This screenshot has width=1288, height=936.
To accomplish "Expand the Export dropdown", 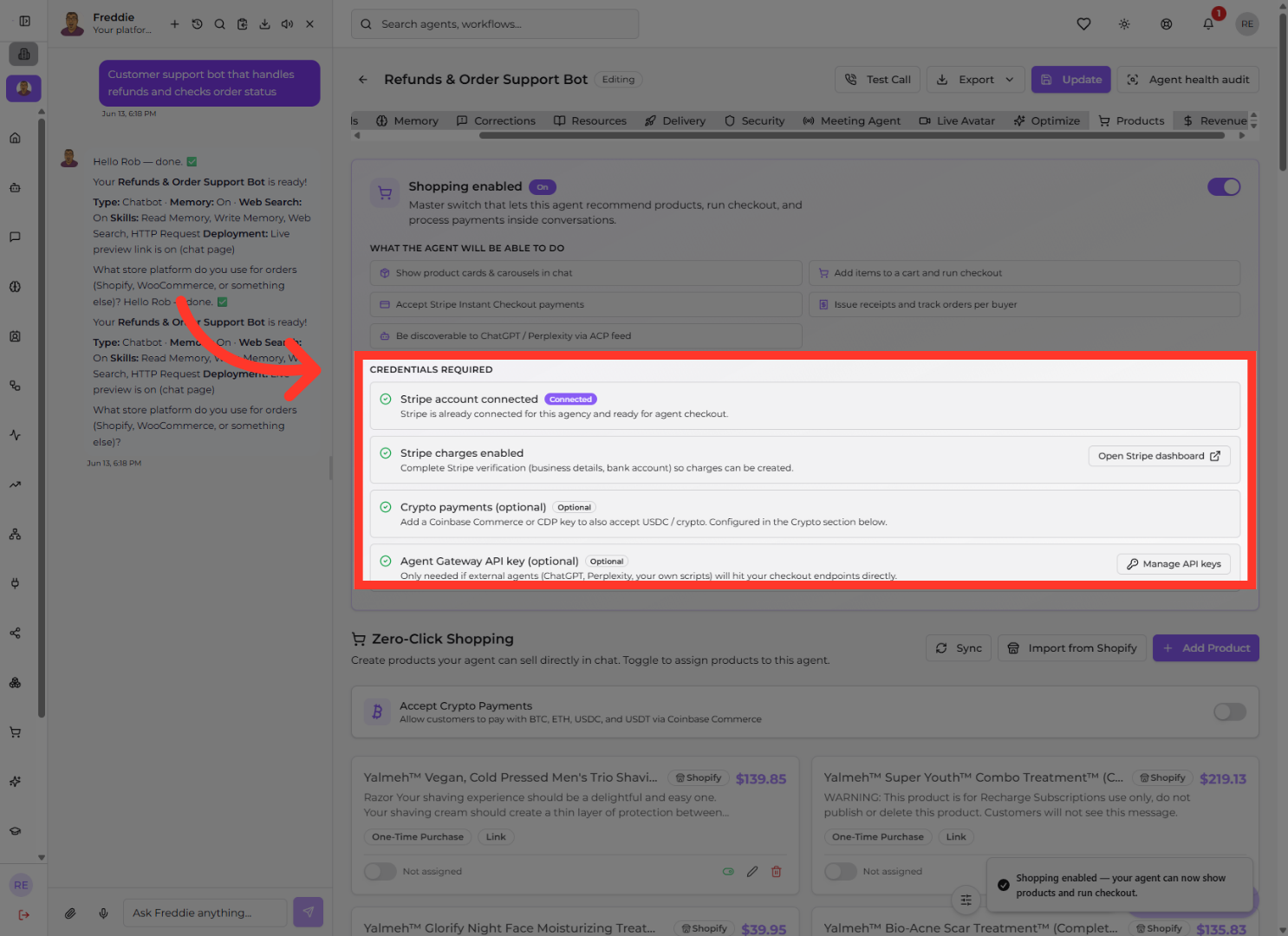I will pyautogui.click(x=976, y=80).
